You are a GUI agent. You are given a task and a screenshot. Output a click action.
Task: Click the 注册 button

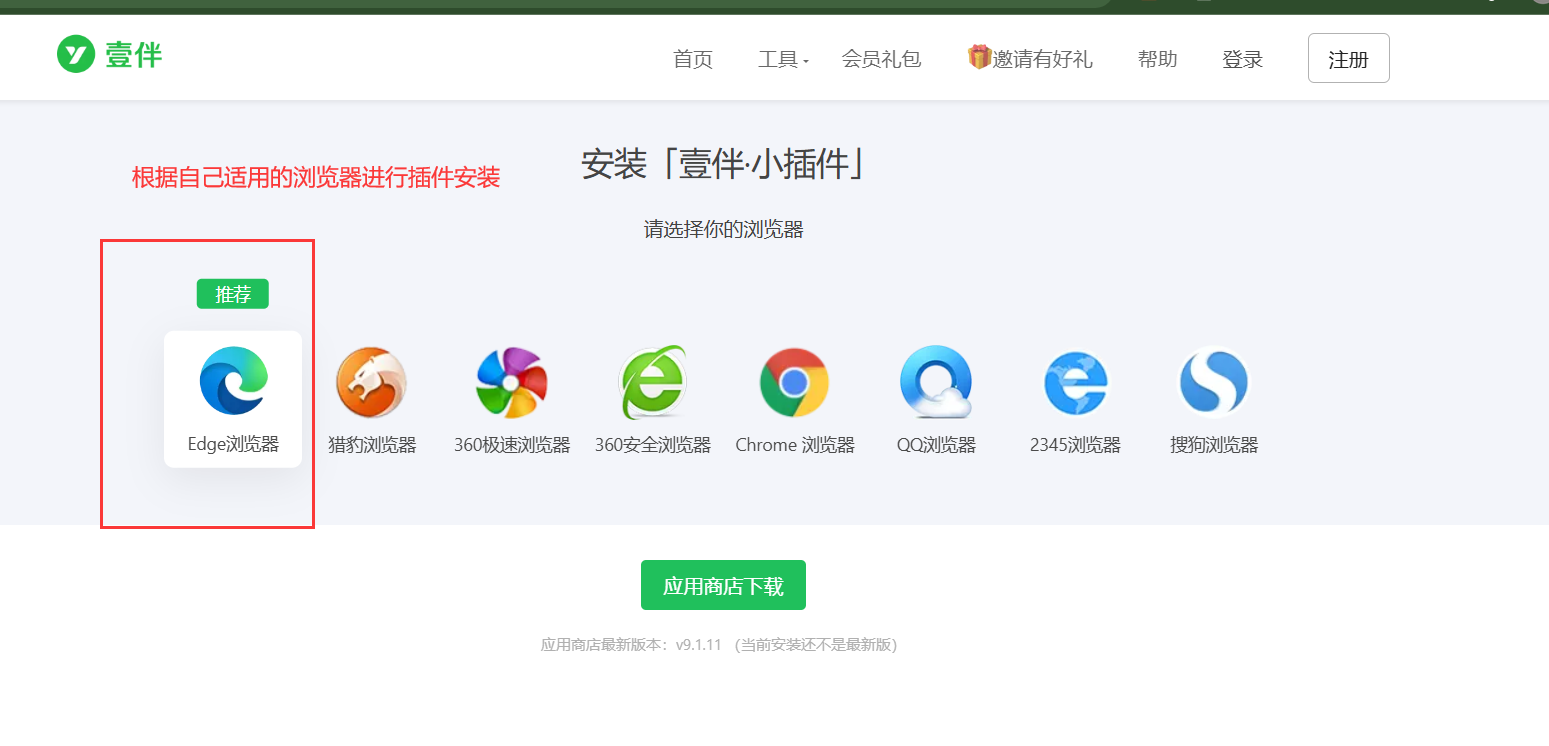pos(1349,58)
